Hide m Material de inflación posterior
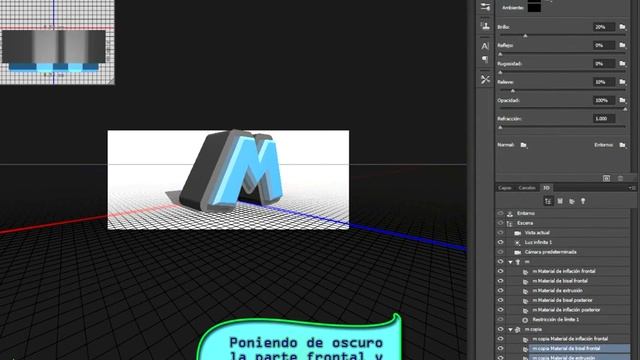Screen dimensions: 640x360 click(x=500, y=310)
